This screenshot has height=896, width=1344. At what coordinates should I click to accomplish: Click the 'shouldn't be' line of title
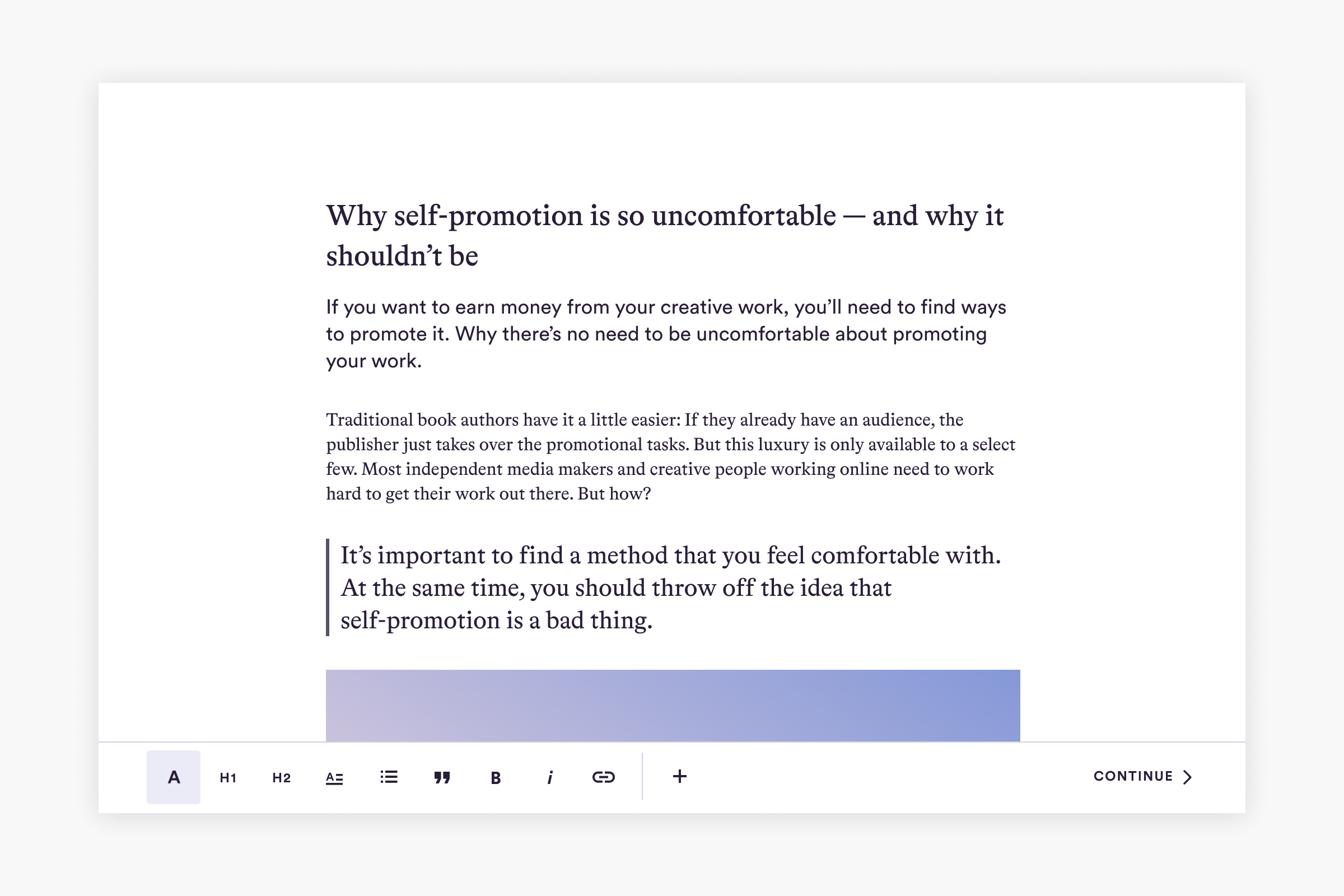pyautogui.click(x=402, y=255)
